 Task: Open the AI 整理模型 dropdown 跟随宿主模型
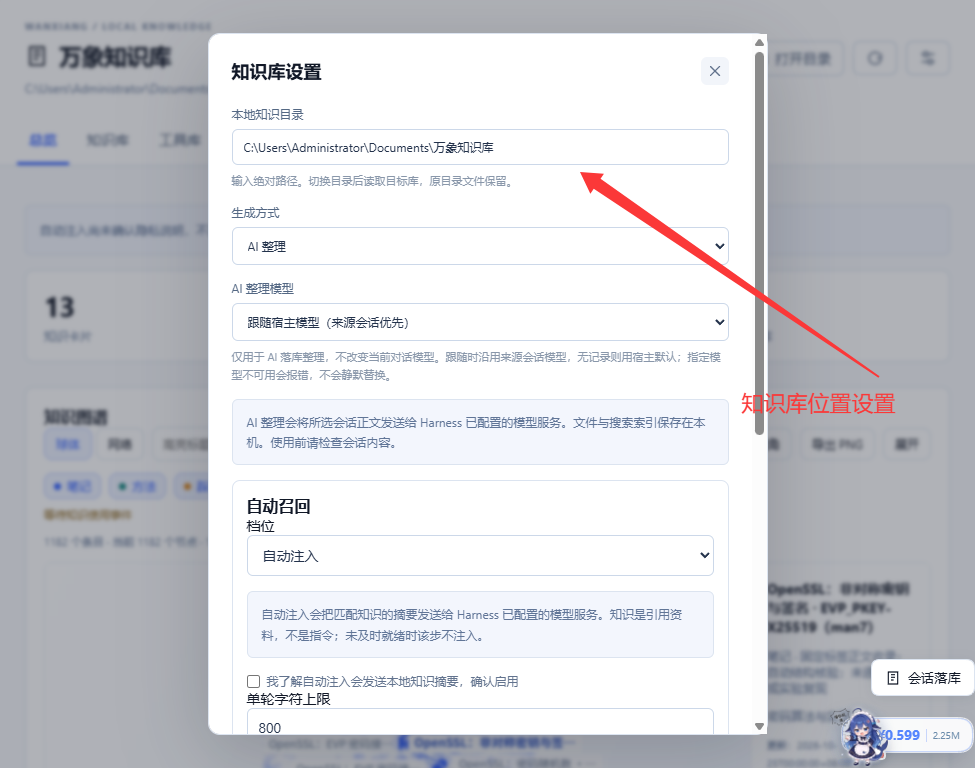click(x=480, y=322)
